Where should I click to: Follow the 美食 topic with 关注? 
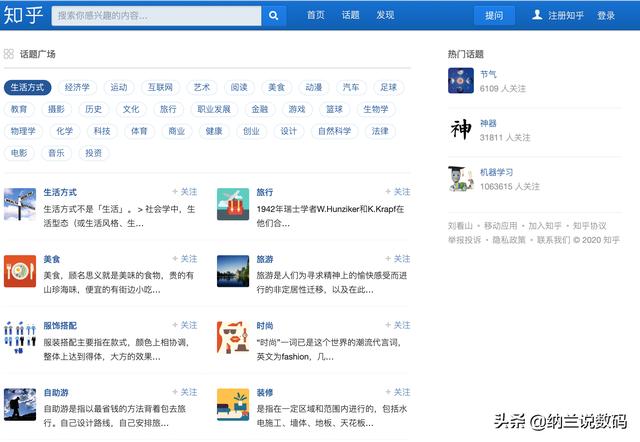[x=184, y=259]
